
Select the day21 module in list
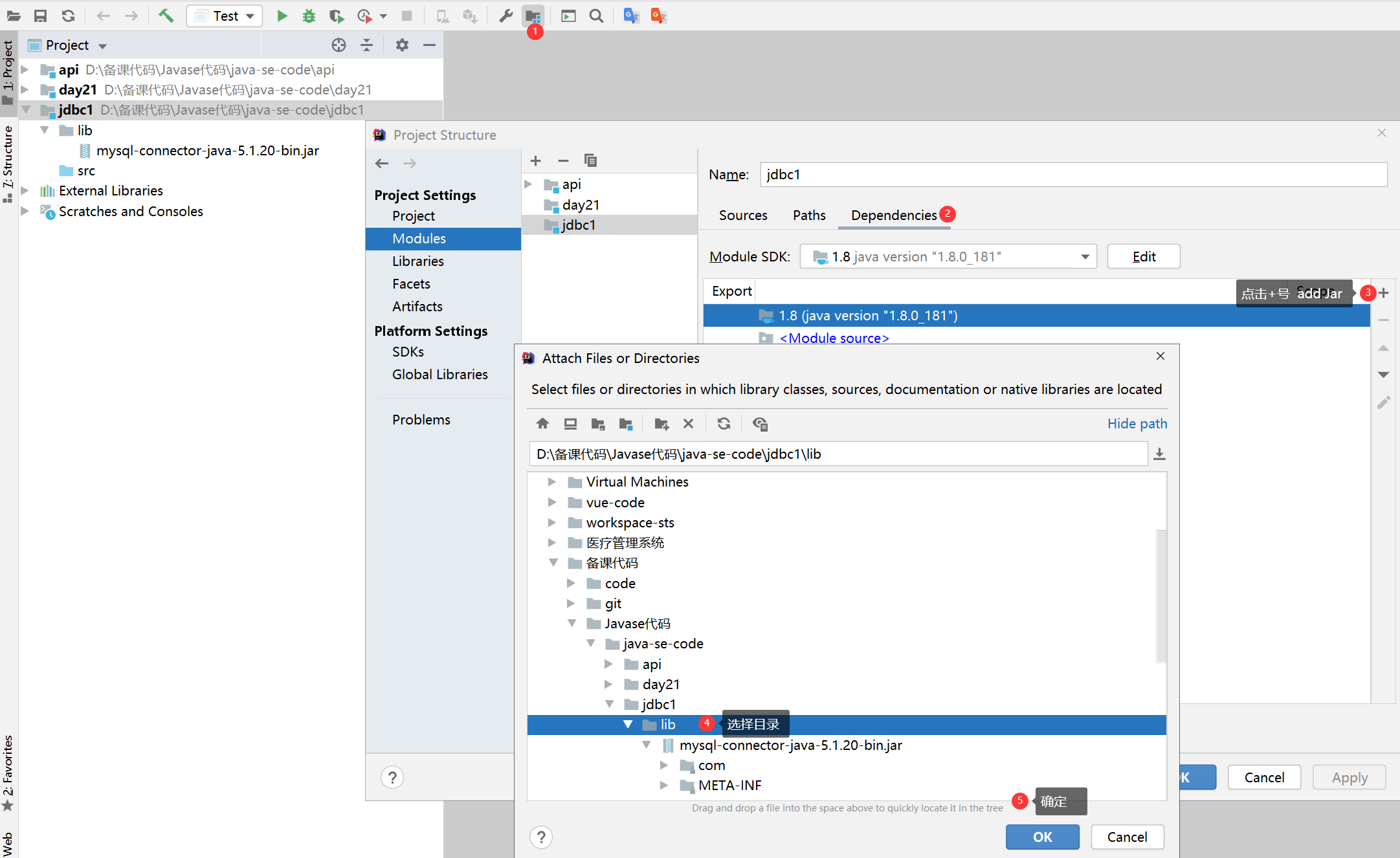[581, 205]
